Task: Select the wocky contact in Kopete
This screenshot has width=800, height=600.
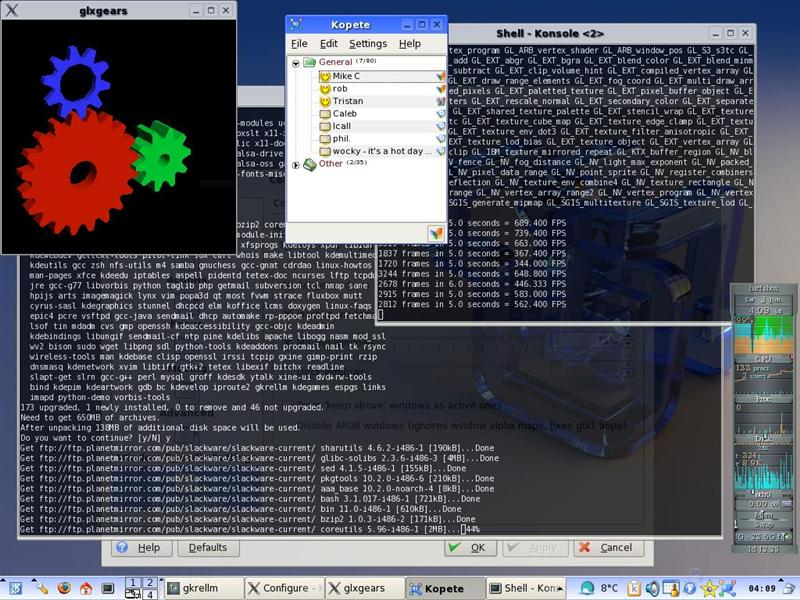Action: coord(382,151)
